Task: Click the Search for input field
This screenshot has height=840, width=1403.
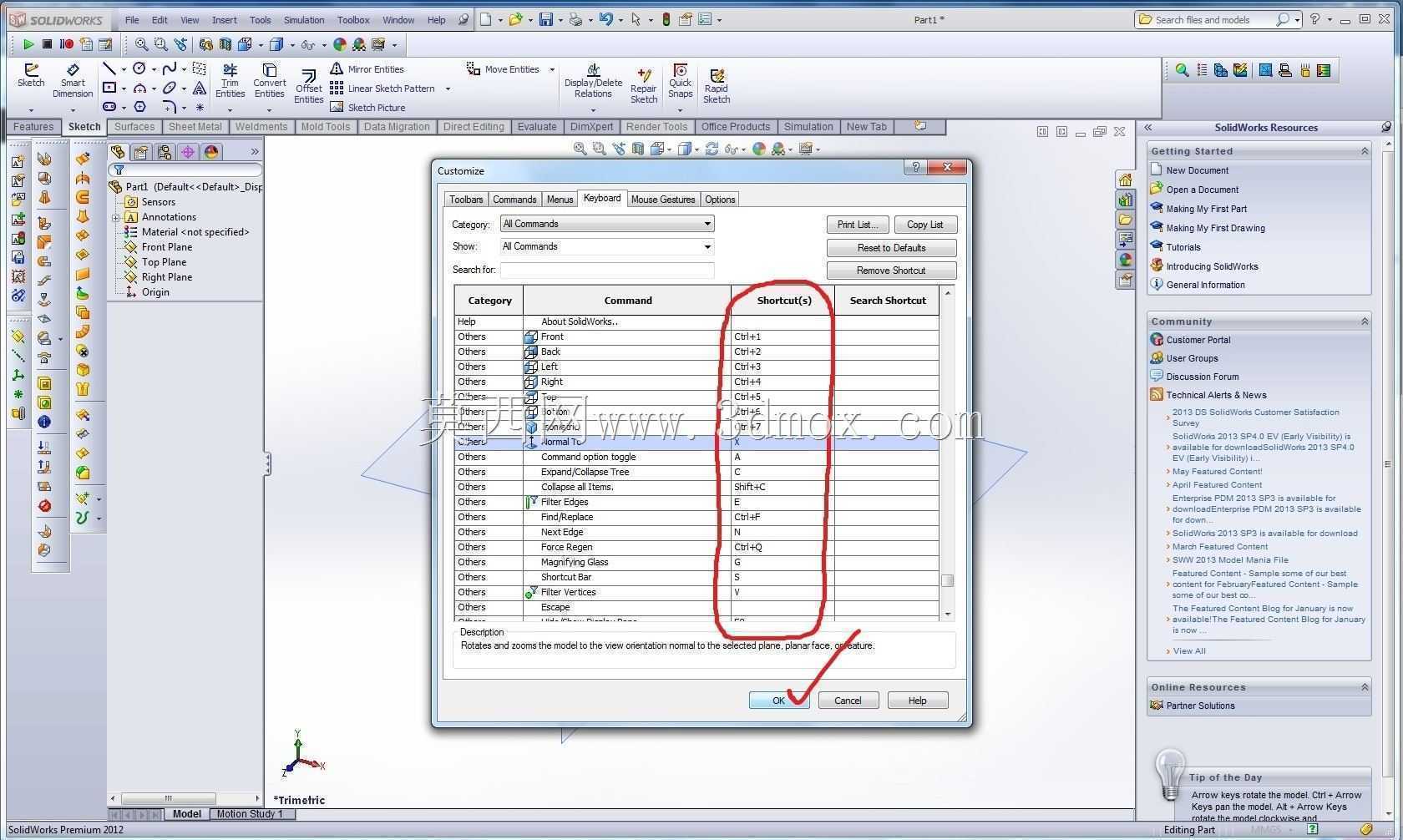Action: click(607, 270)
